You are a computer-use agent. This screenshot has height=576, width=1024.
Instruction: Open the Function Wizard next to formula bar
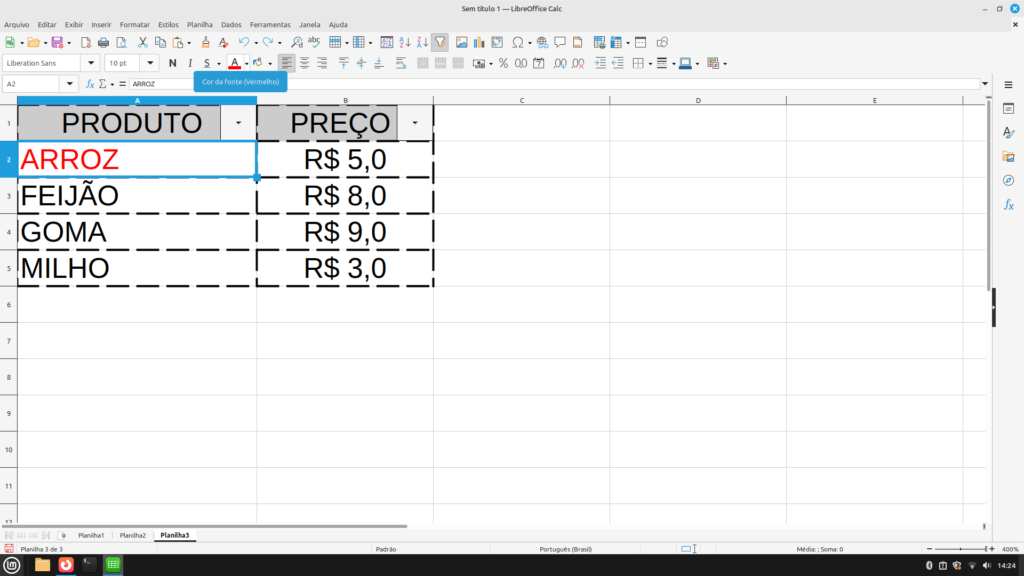tap(90, 84)
